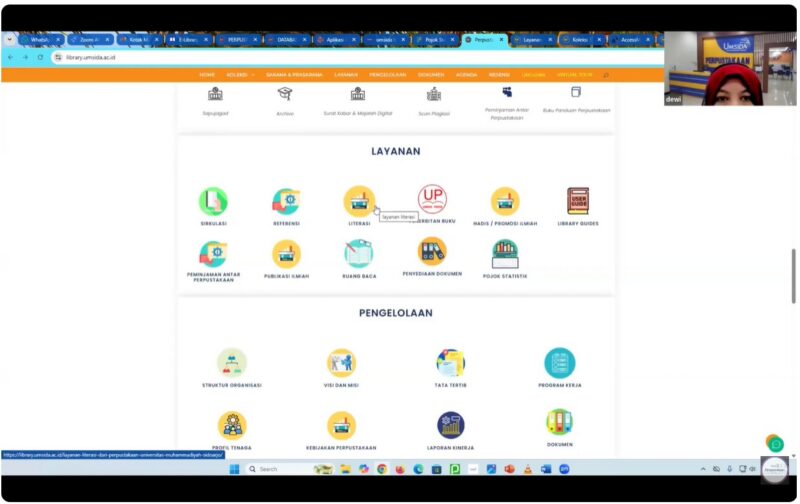
Task: Open the Literasi service icon
Action: click(358, 201)
